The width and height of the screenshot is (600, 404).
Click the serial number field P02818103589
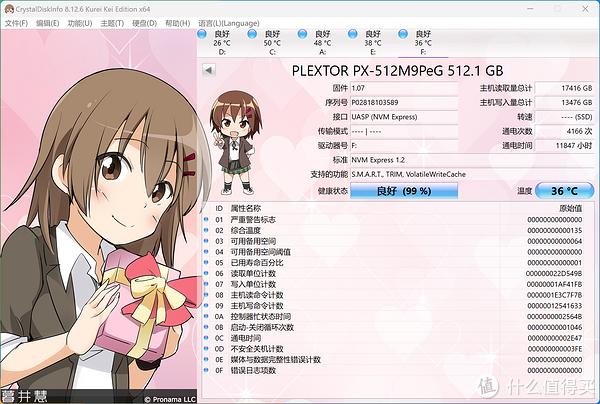(404, 103)
